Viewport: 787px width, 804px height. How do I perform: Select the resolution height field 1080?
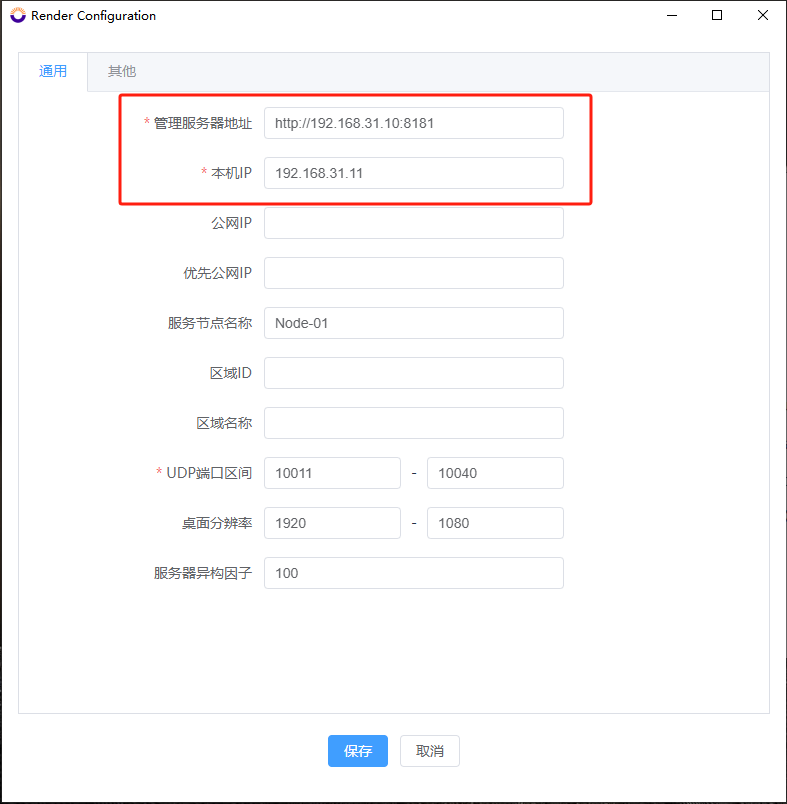[495, 523]
